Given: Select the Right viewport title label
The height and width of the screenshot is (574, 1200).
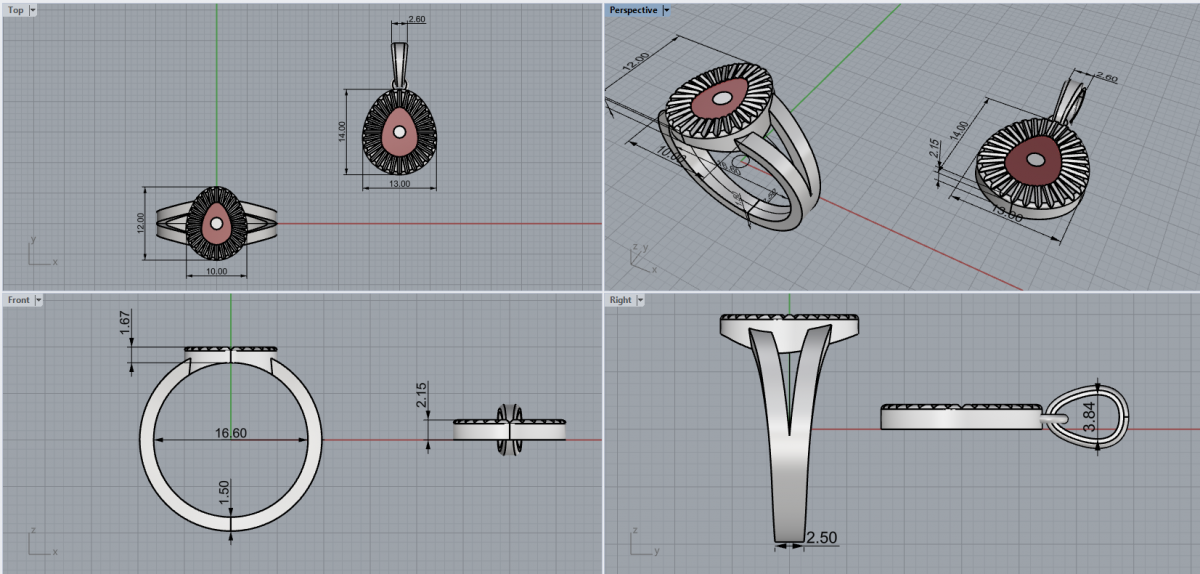Looking at the screenshot, I should coord(620,299).
